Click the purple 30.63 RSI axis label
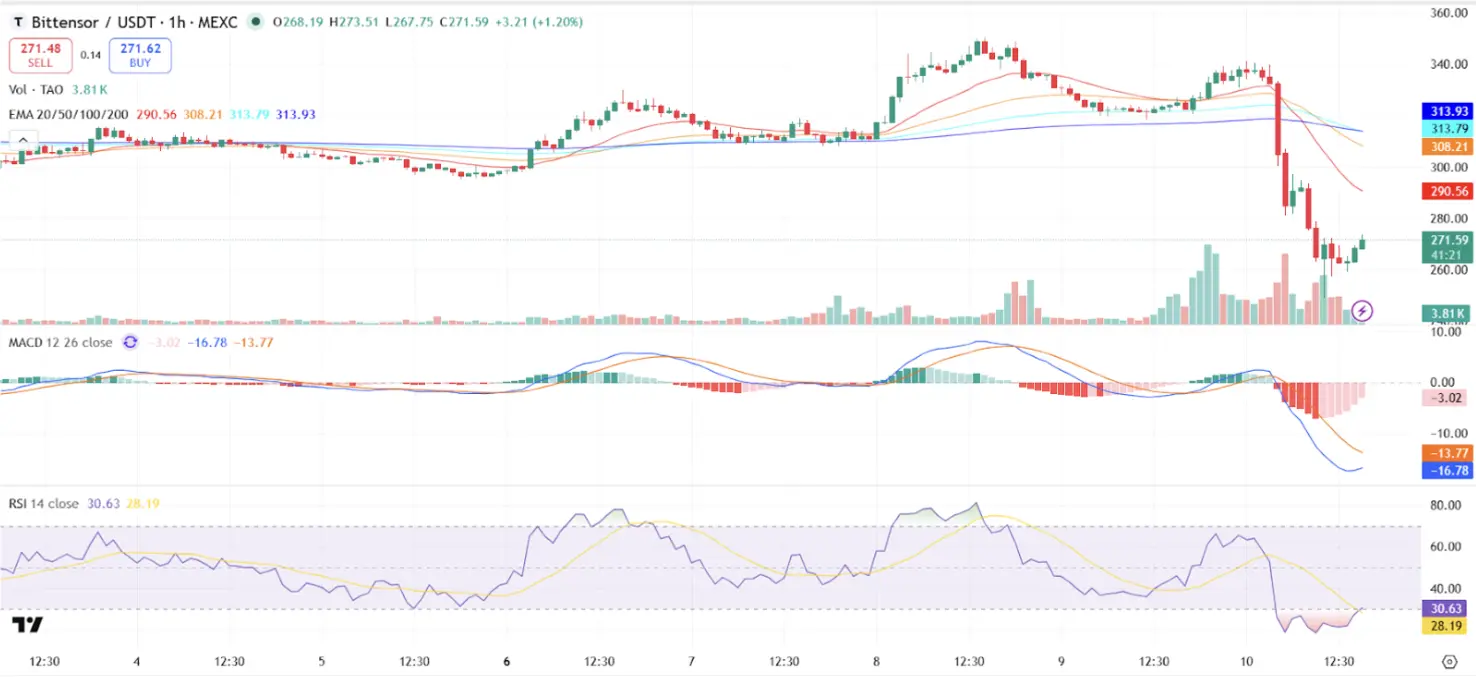The height and width of the screenshot is (686, 1476). (x=1445, y=608)
